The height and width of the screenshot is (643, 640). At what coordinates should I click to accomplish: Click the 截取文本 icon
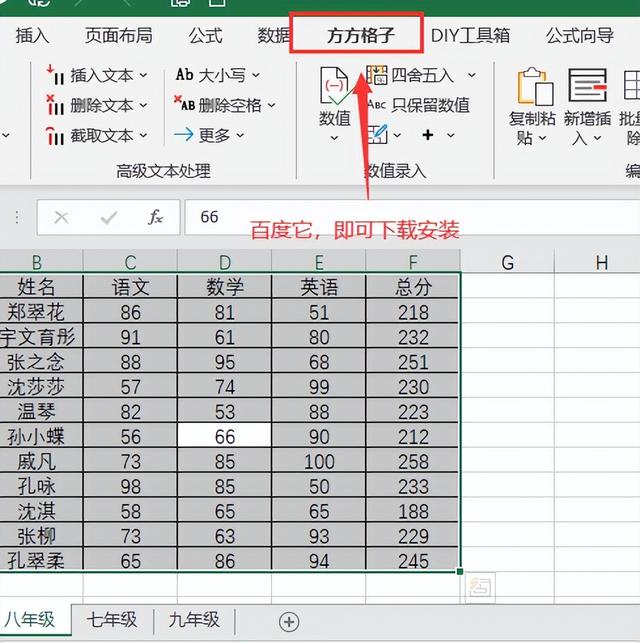coord(55,135)
